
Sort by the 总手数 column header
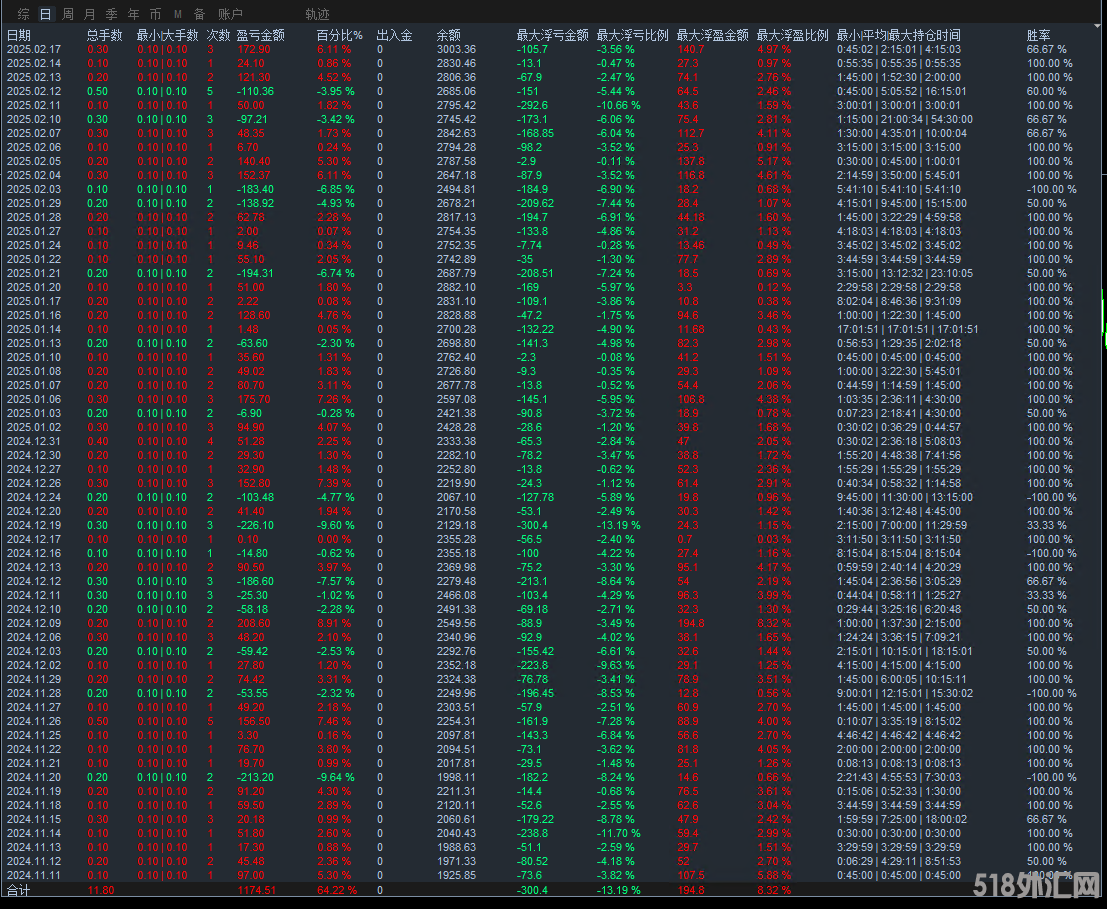coord(104,35)
